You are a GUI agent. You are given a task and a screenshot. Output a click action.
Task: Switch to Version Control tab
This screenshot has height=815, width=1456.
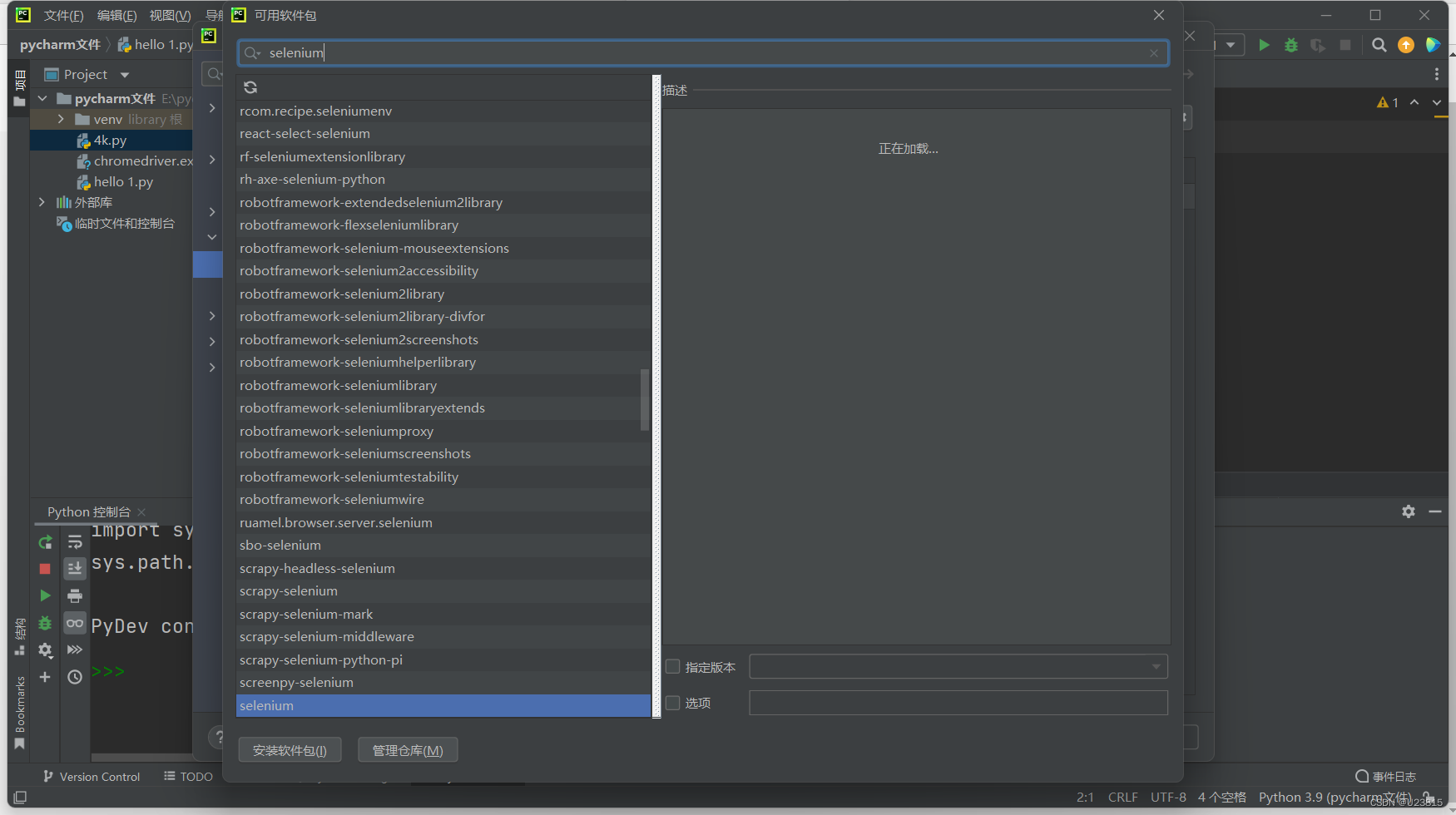tap(92, 777)
